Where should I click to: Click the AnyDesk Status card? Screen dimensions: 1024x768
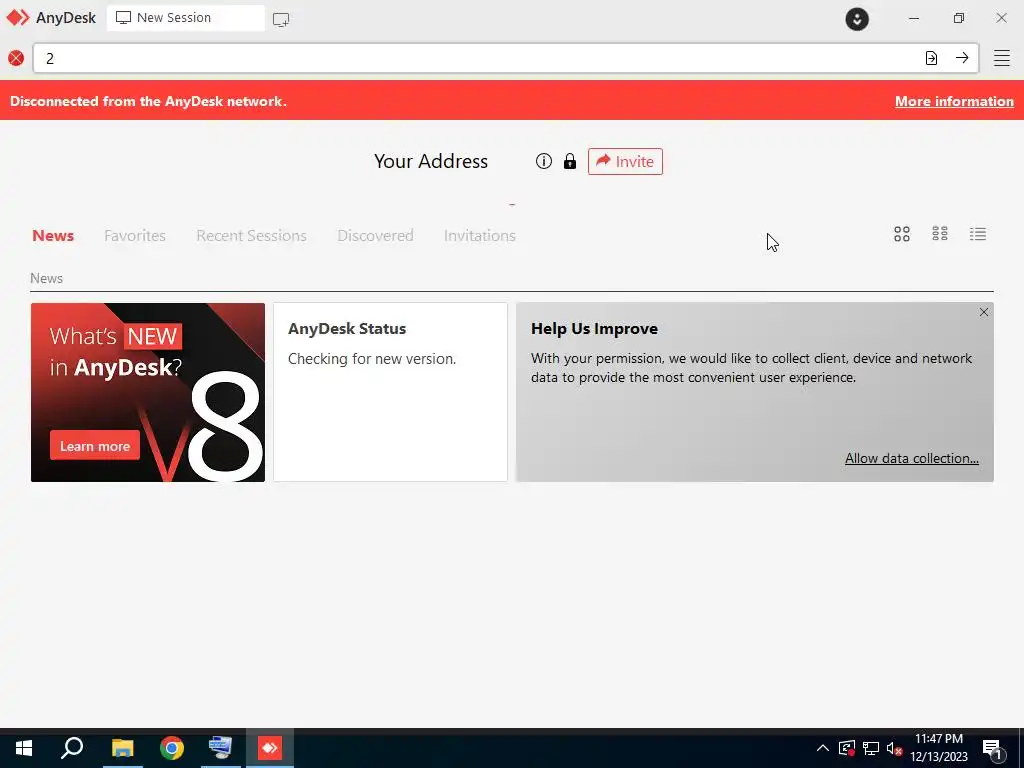390,392
